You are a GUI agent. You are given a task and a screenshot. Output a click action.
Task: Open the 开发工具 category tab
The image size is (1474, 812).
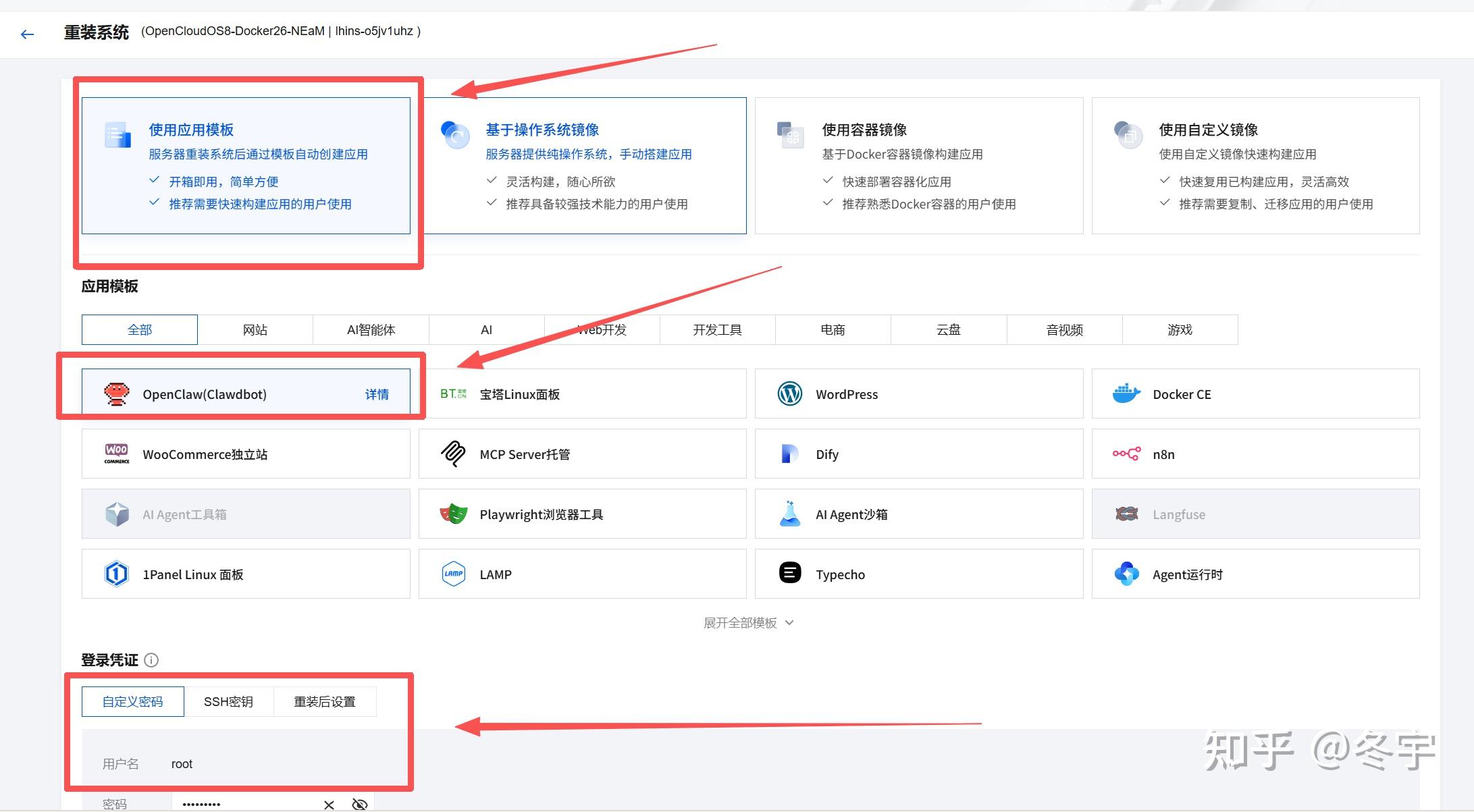pos(717,330)
